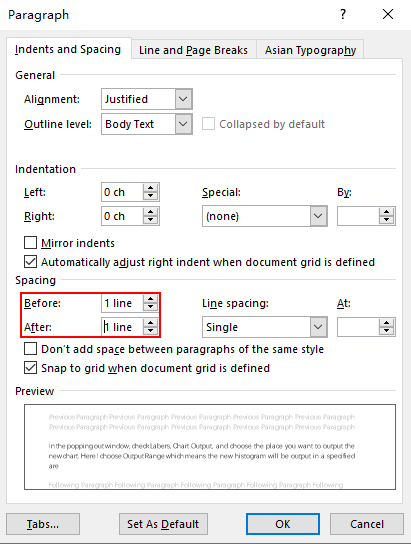The height and width of the screenshot is (544, 411).
Task: Increase the By indentation value
Action: [386, 212]
